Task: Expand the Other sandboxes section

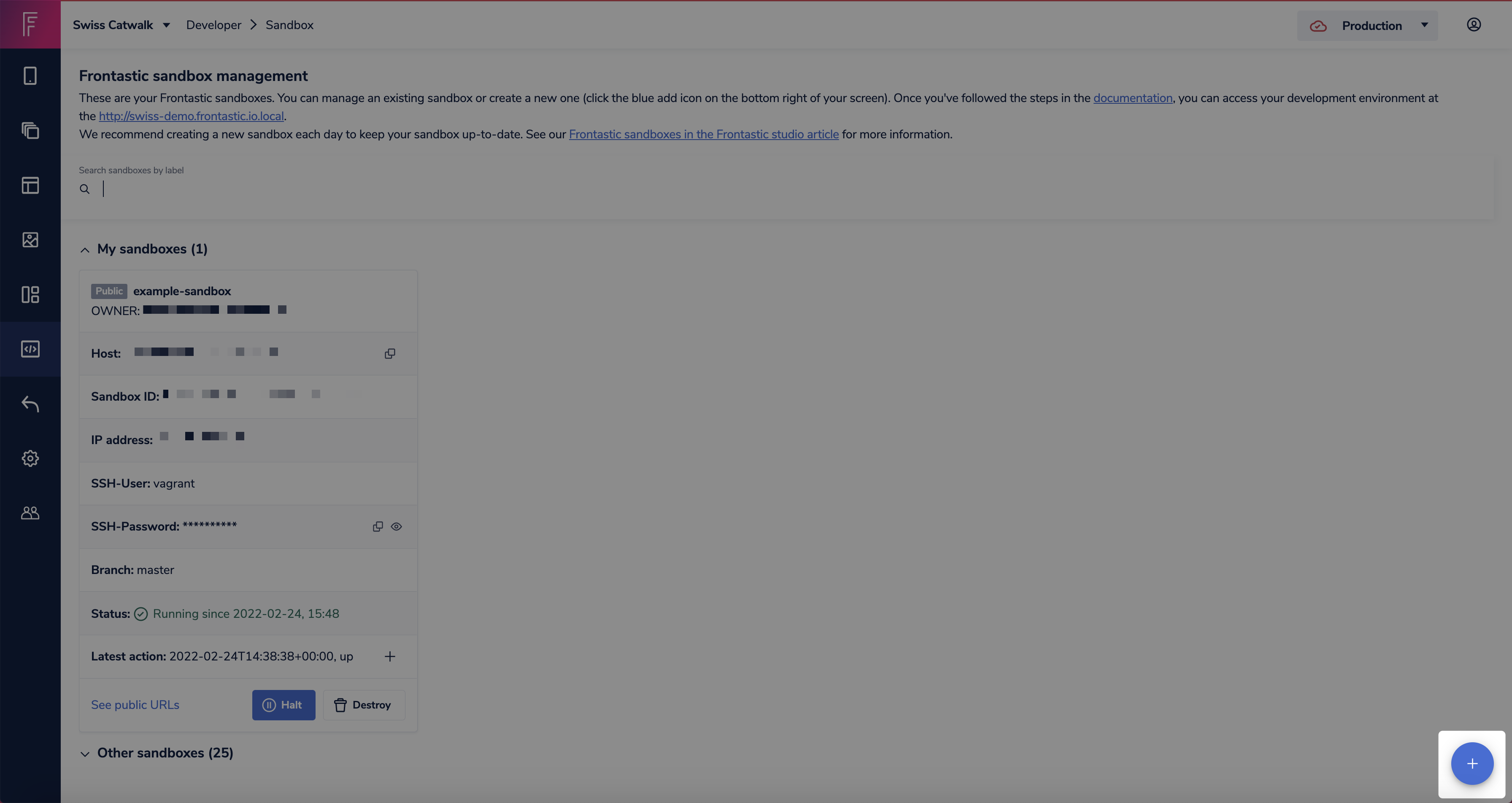Action: coord(85,754)
